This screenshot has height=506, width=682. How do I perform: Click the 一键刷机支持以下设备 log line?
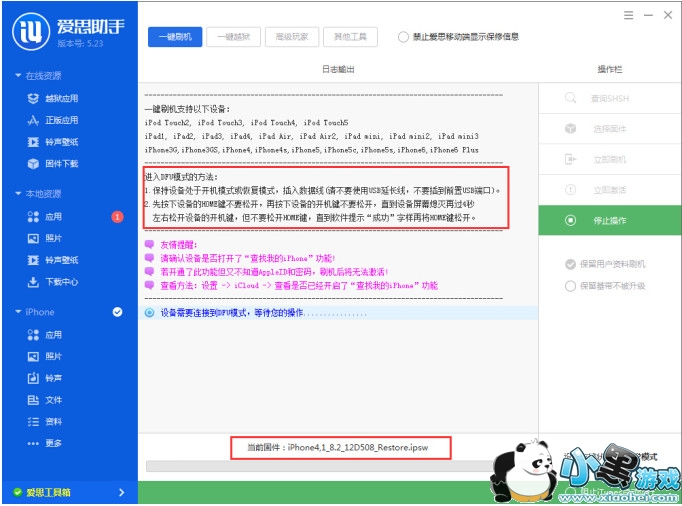pyautogui.click(x=187, y=109)
